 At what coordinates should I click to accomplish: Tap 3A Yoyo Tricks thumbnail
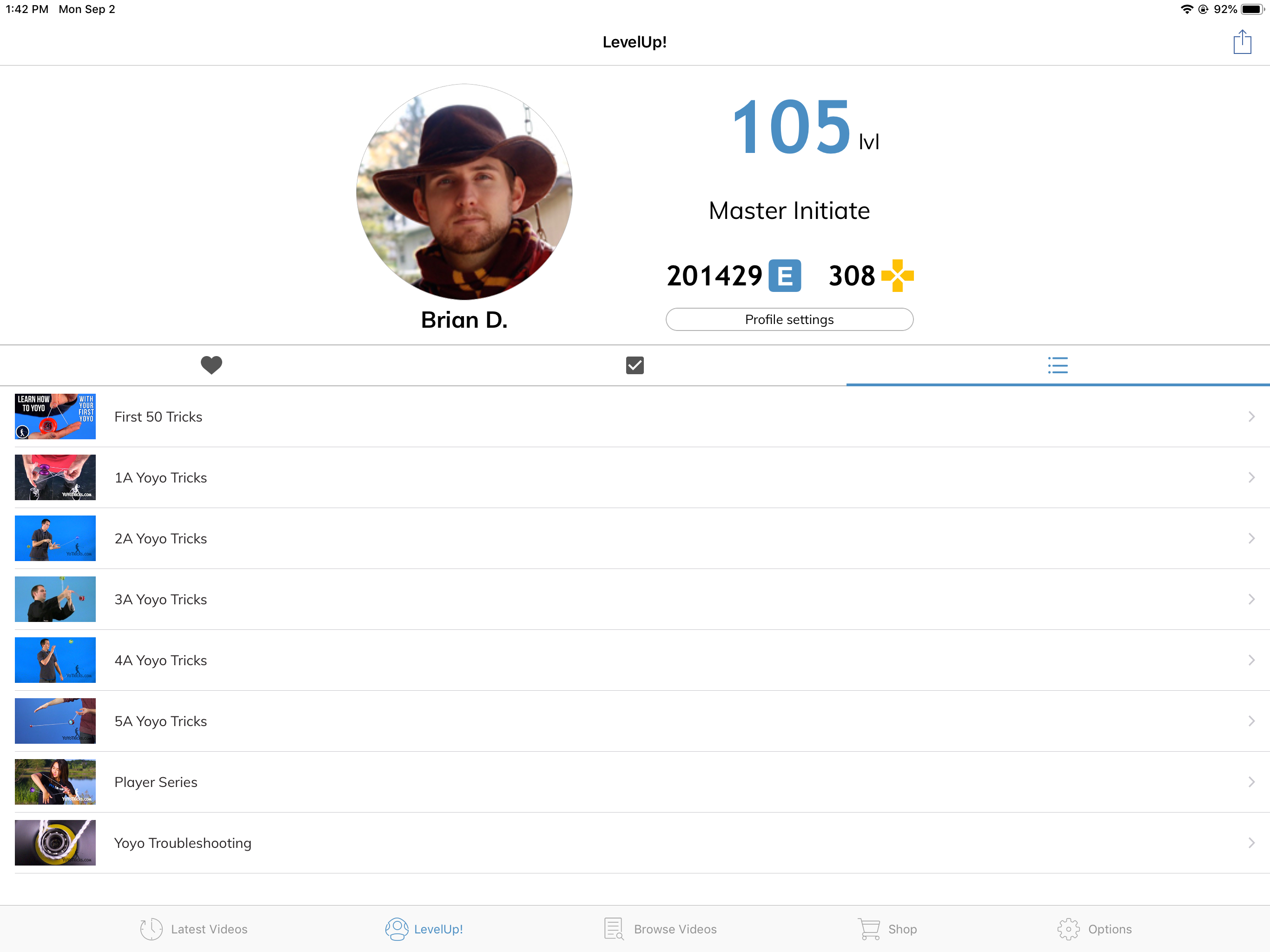coord(55,599)
